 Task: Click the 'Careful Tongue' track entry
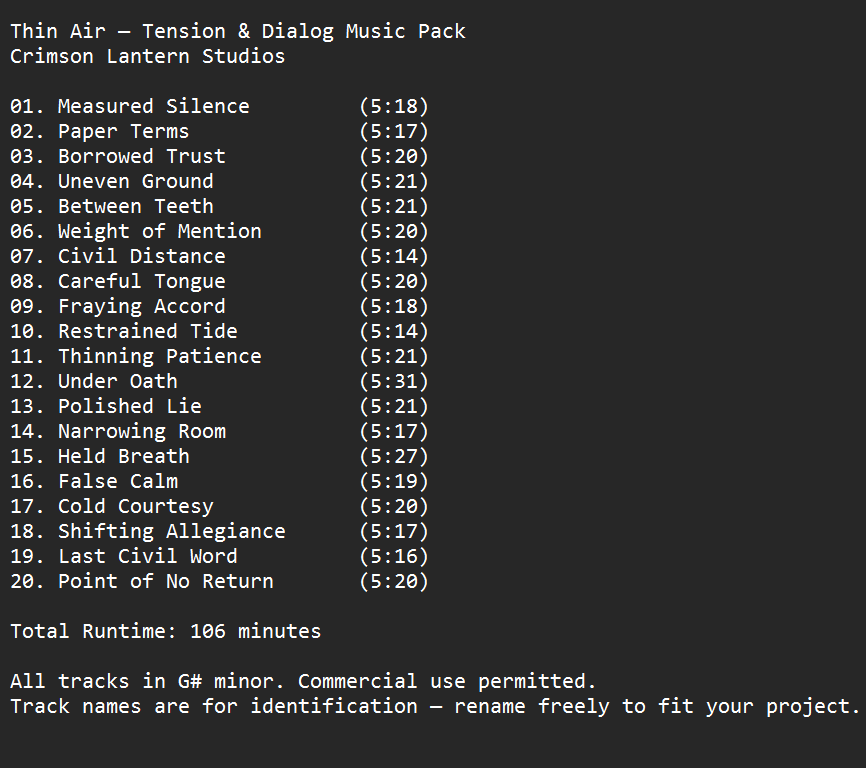[x=141, y=281]
